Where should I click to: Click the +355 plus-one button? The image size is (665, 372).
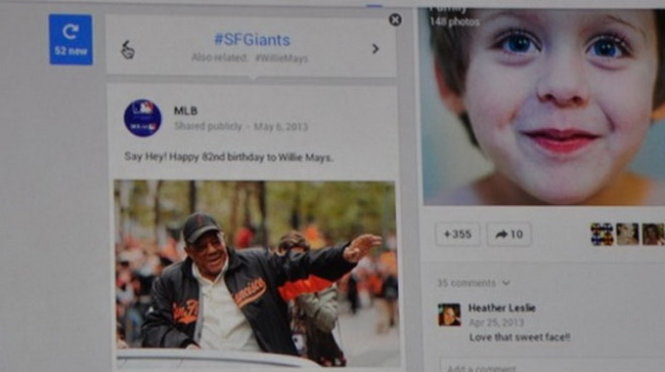[458, 234]
